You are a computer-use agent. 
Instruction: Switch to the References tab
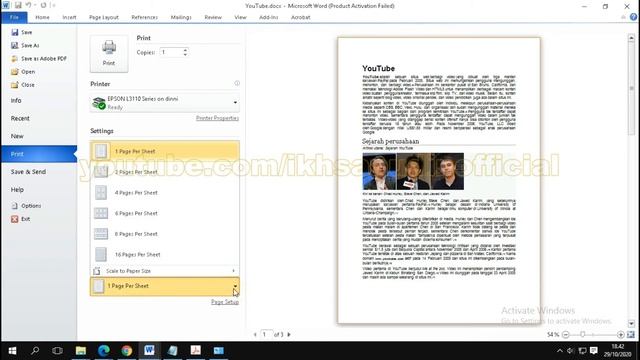144,17
